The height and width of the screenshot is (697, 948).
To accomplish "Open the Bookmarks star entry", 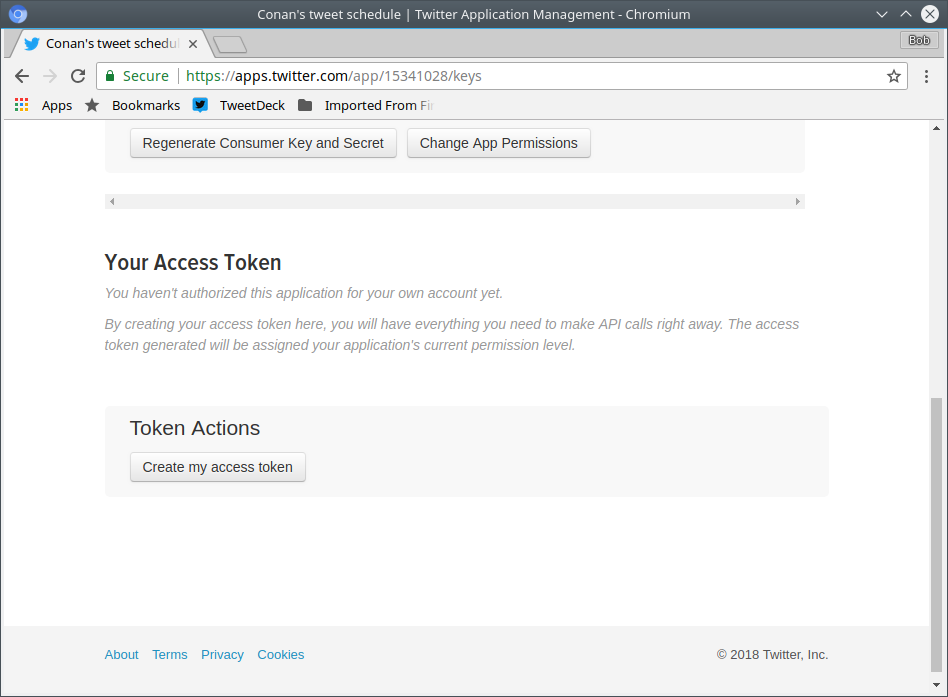I will tap(132, 105).
